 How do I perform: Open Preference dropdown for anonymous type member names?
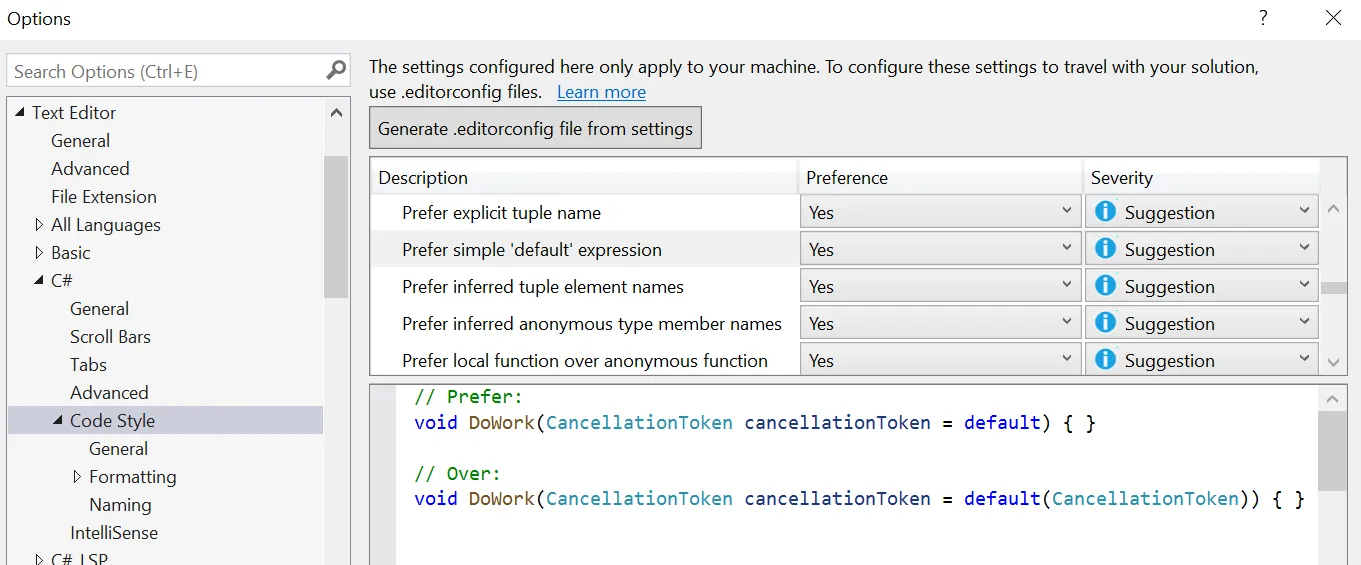pyautogui.click(x=940, y=324)
